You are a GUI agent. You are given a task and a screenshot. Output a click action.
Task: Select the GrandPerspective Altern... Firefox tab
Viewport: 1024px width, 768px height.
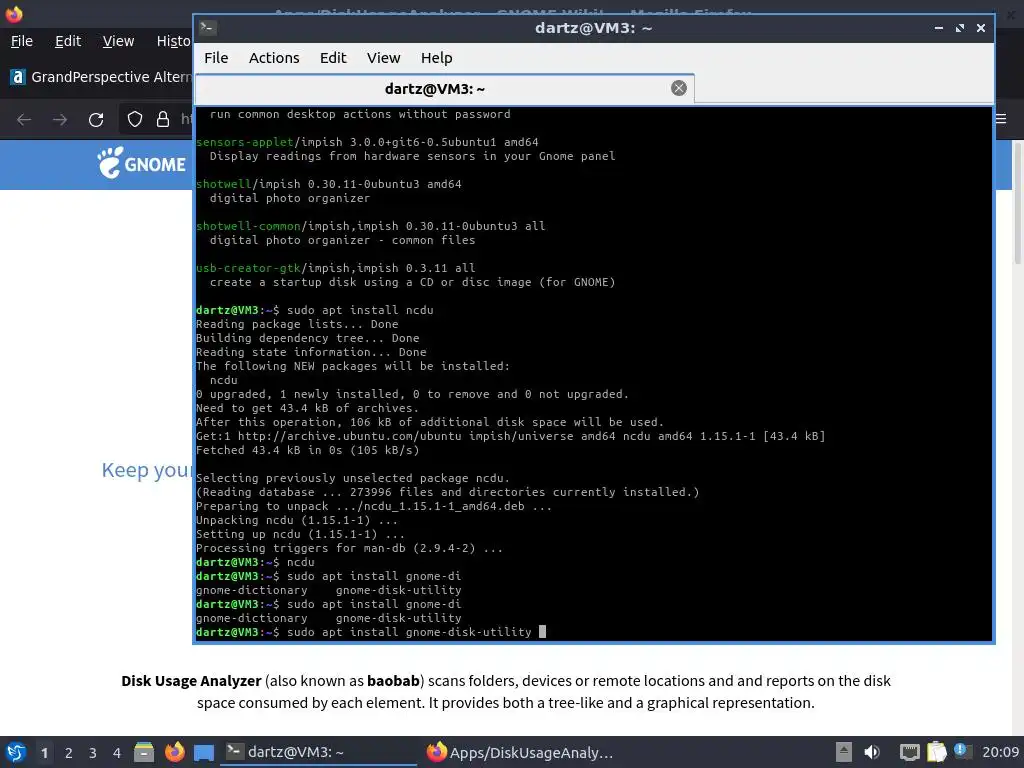click(101, 77)
